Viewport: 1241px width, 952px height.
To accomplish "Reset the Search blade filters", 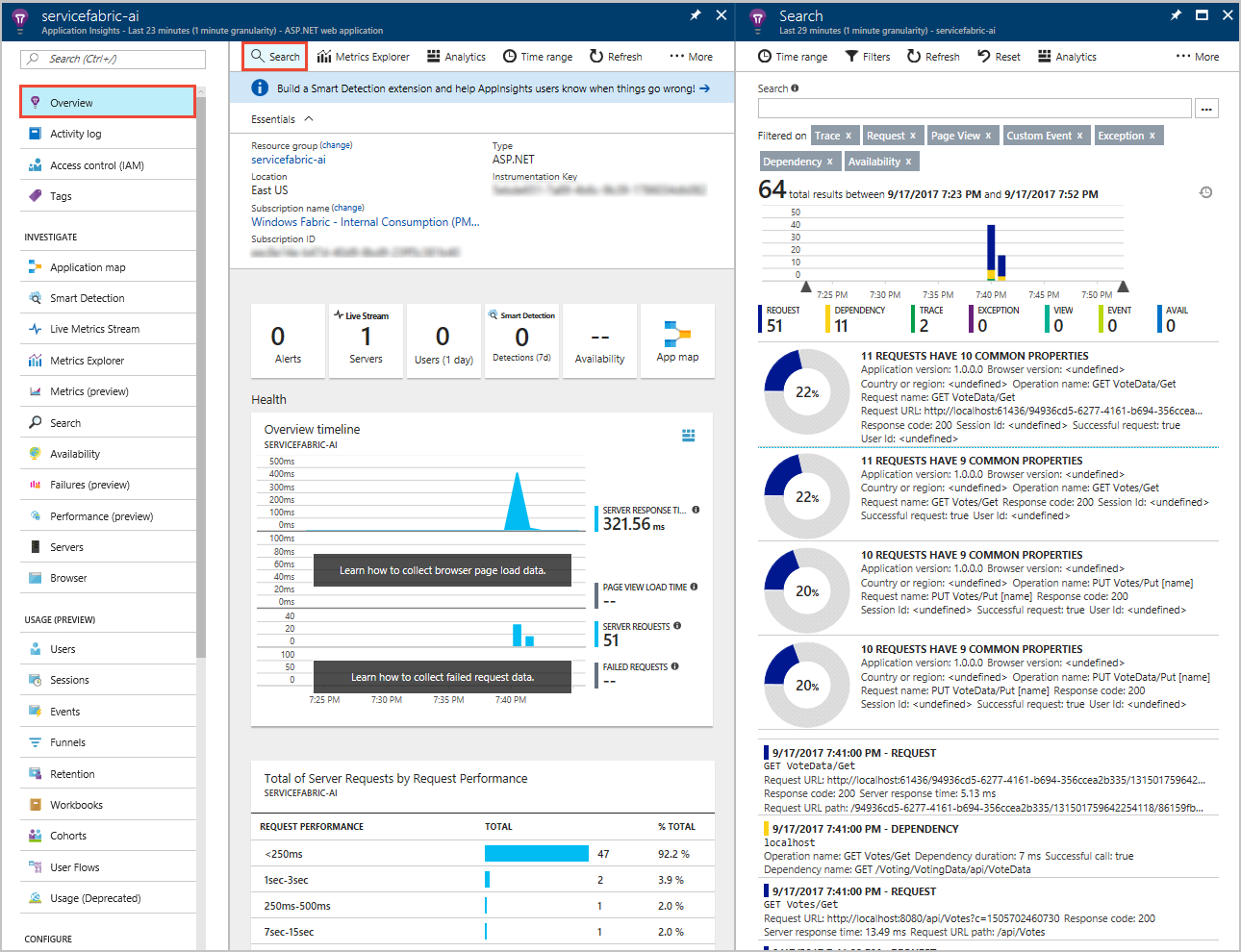I will (x=999, y=57).
